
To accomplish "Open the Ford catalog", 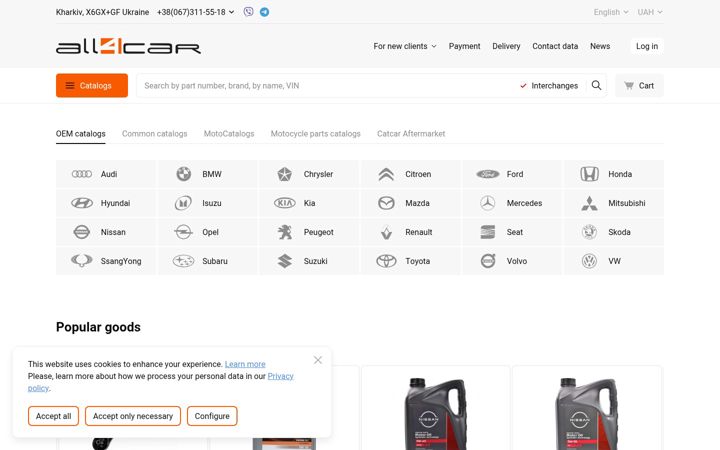I will coord(512,174).
